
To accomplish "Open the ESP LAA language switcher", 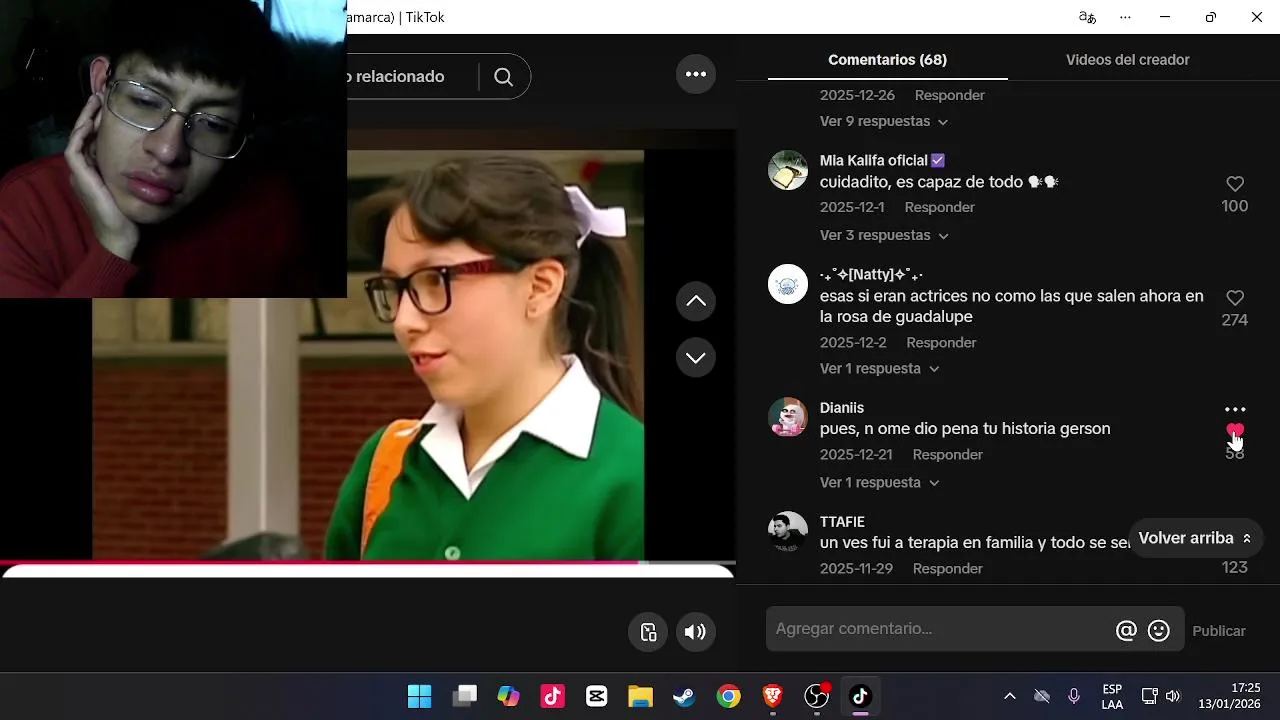I will coord(1112,696).
